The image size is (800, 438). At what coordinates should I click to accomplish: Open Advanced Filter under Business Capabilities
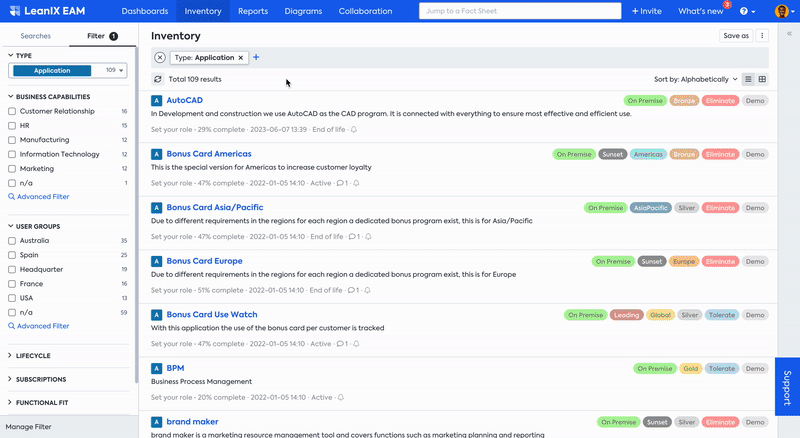point(39,197)
